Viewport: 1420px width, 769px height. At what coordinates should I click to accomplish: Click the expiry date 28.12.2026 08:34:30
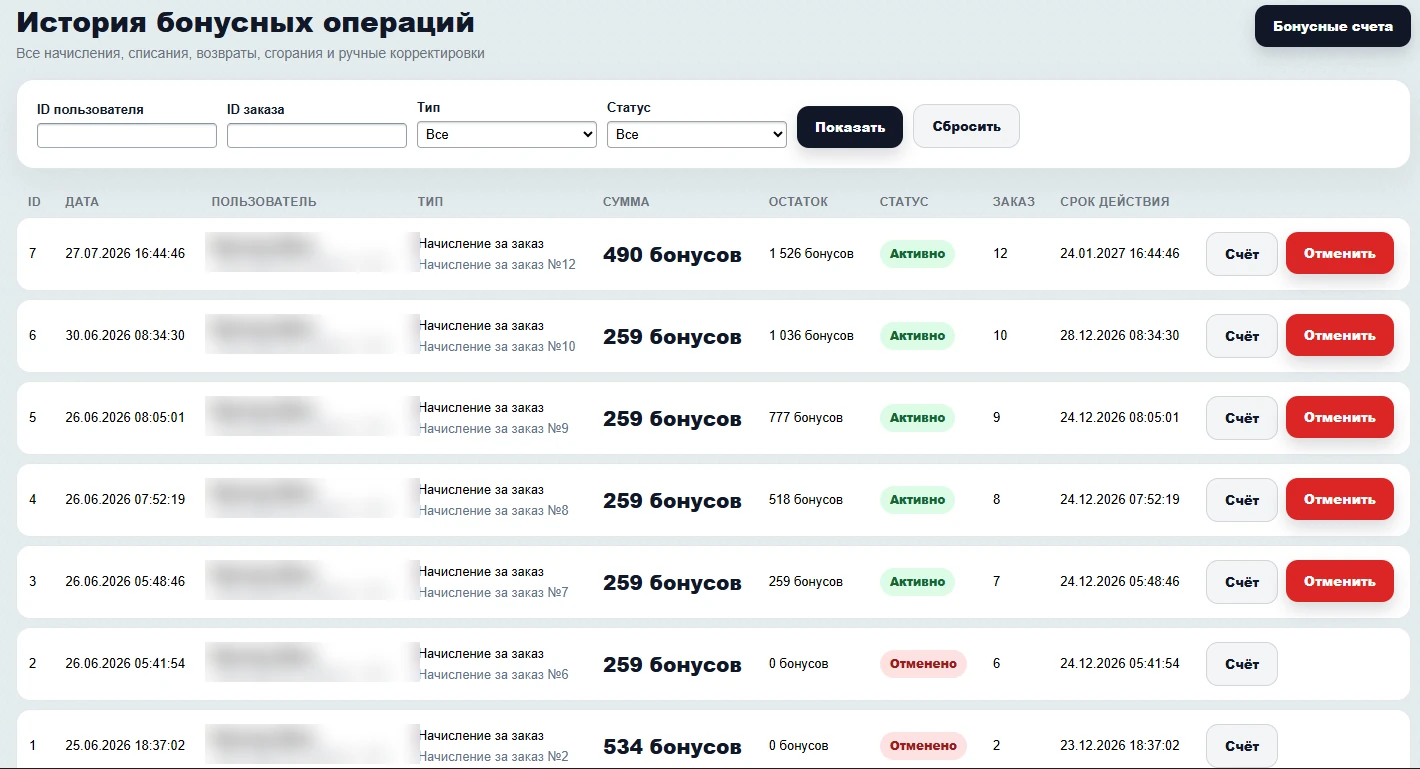1120,336
